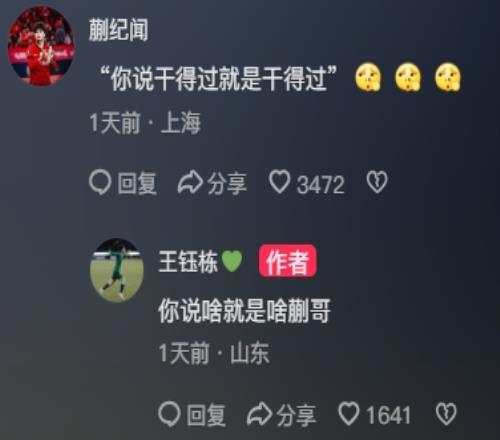Click the username 蒯纪闻
Viewport: 500px width, 440px height.
pyautogui.click(x=118, y=30)
